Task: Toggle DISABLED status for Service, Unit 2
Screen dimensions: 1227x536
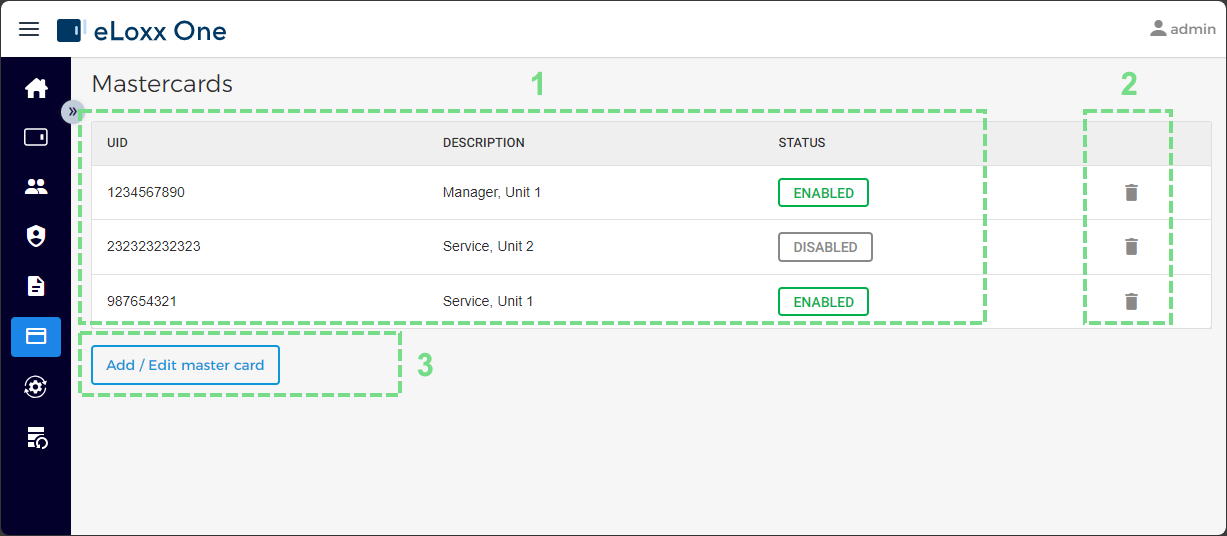Action: pyautogui.click(x=825, y=247)
